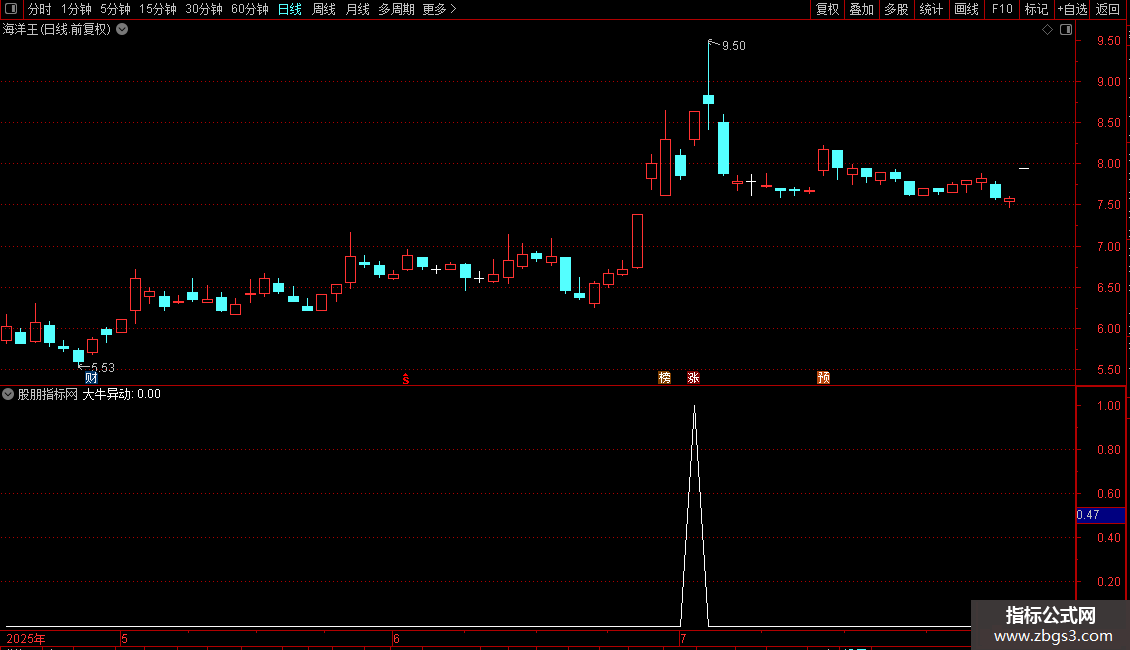The width and height of the screenshot is (1130, 650).
Task: Open the 复权 adjustment menu
Action: [827, 9]
